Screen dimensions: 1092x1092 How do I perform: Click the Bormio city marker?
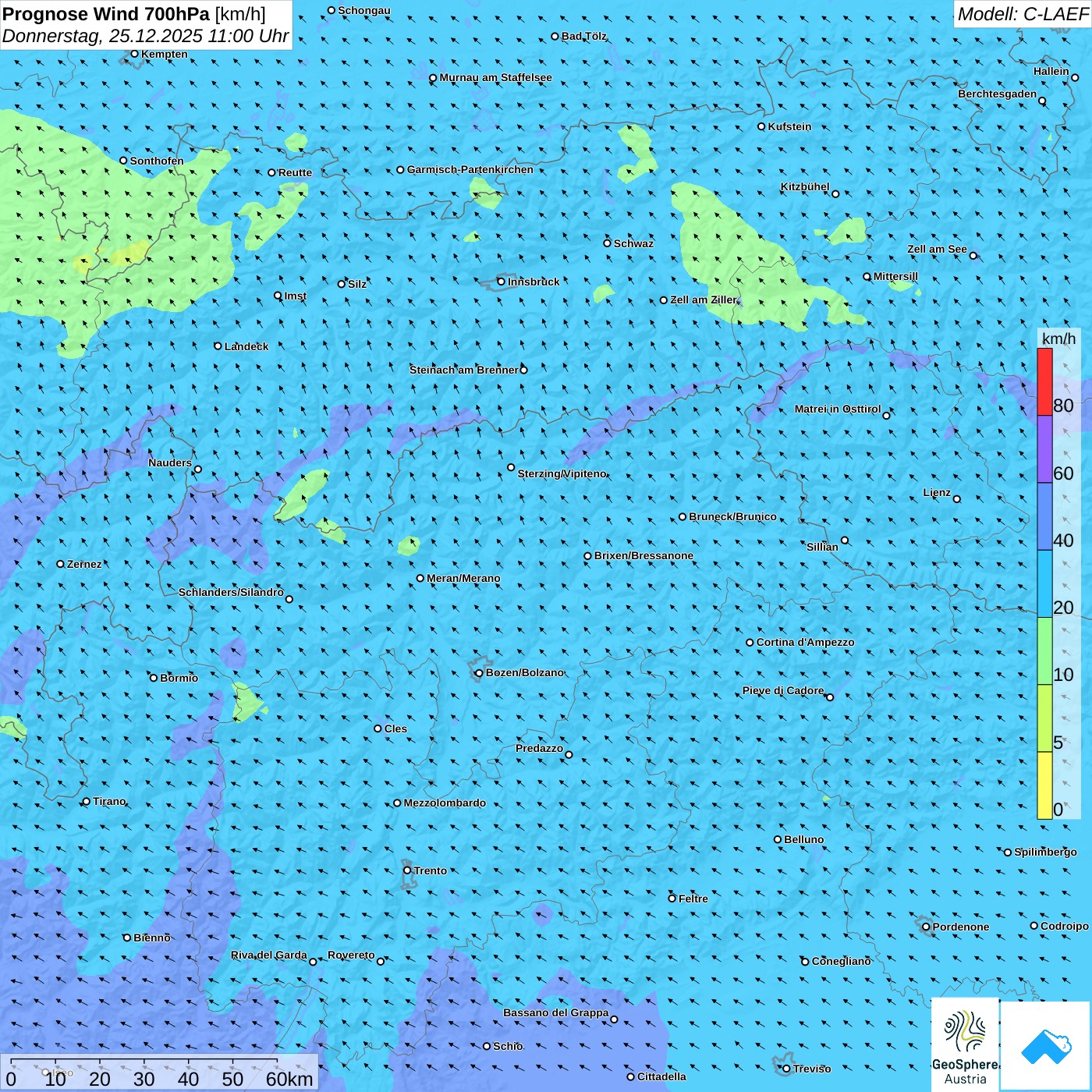154,678
